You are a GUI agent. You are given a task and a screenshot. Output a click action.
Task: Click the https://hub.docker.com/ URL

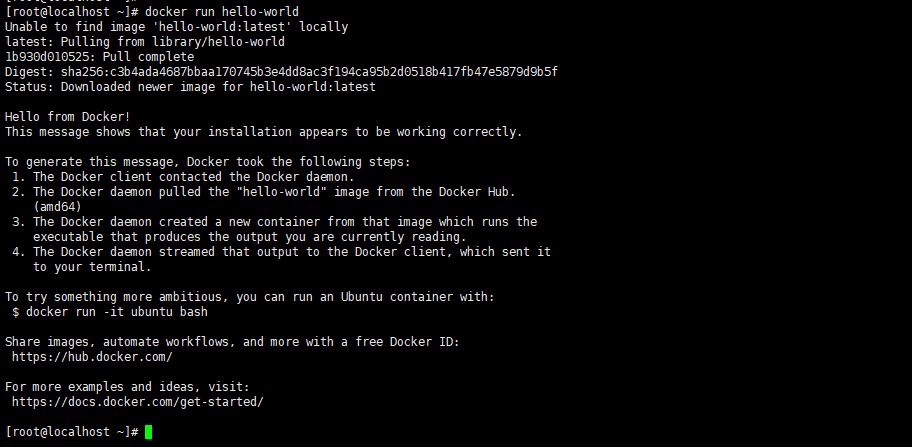pyautogui.click(x=92, y=357)
